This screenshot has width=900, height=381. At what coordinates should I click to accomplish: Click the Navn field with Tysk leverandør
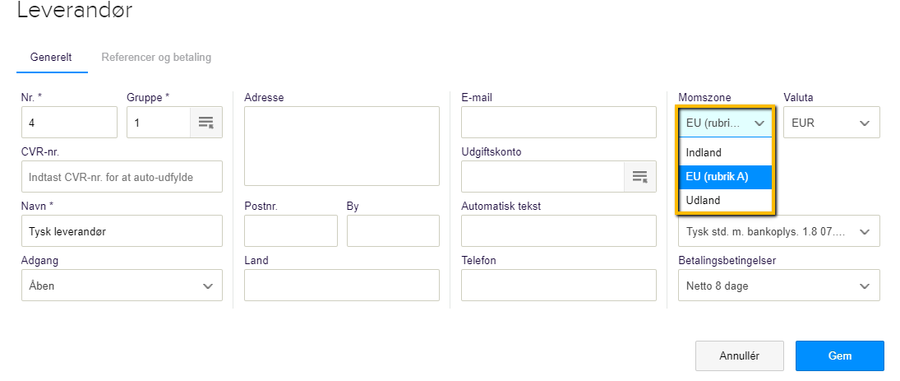(x=122, y=231)
